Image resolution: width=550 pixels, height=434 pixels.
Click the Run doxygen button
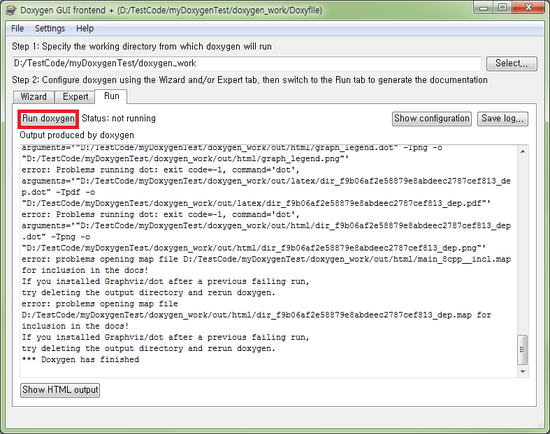(48, 119)
